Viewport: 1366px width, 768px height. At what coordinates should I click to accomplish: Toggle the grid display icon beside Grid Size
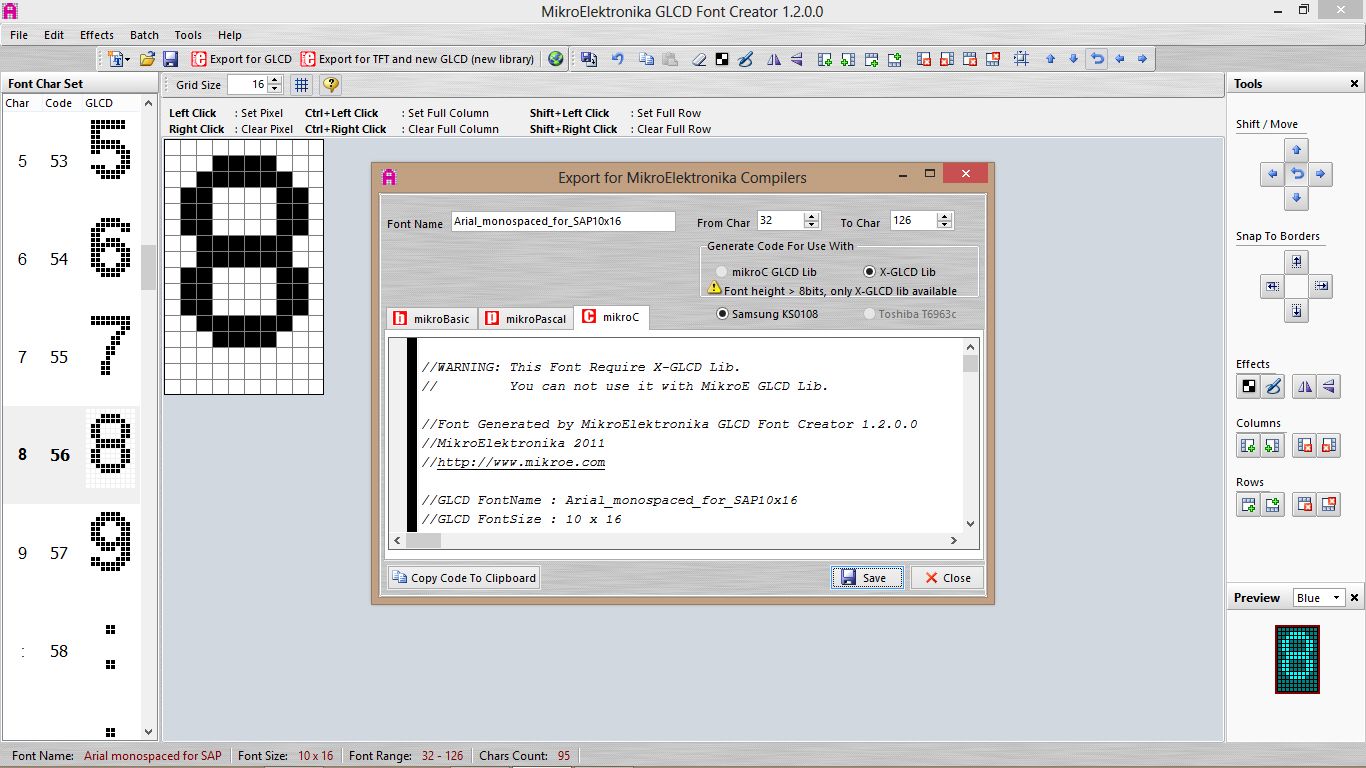click(x=301, y=85)
